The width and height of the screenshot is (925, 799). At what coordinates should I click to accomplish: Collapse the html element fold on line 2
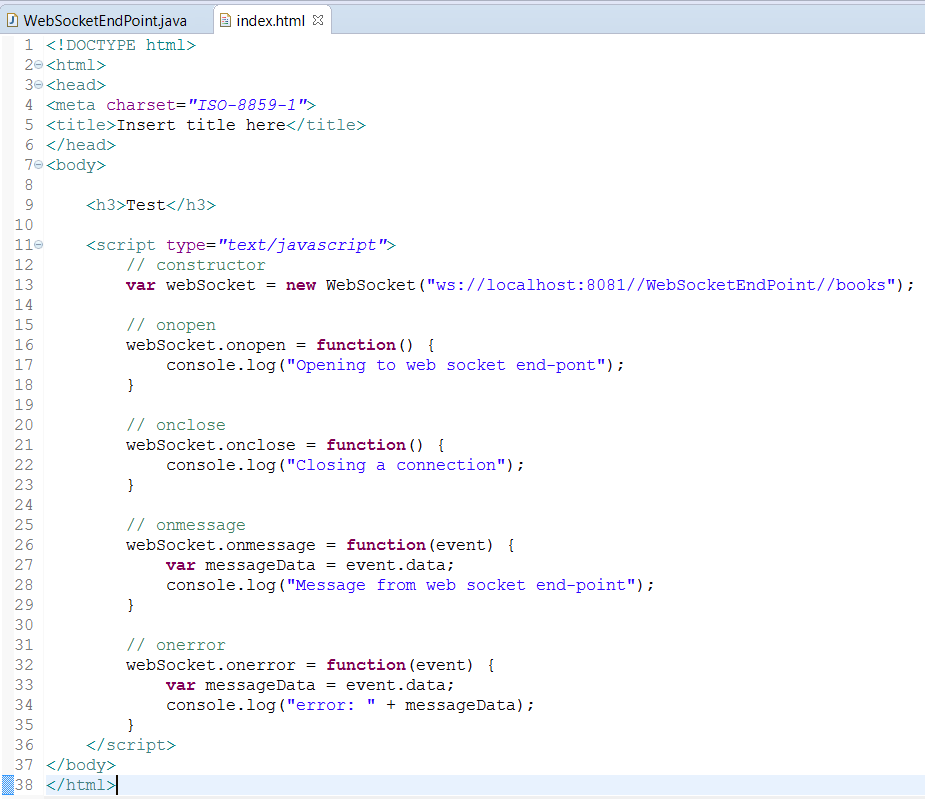tap(37, 65)
